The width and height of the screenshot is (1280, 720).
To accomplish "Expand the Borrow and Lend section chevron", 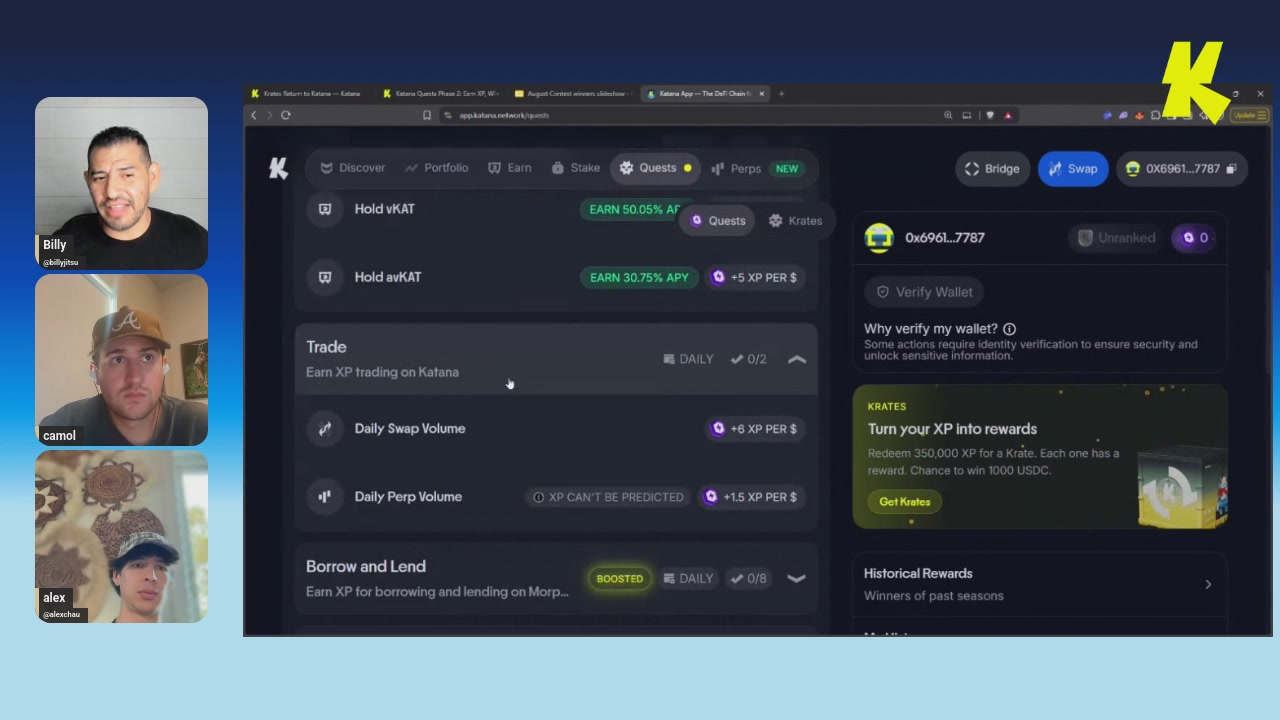I will (797, 578).
